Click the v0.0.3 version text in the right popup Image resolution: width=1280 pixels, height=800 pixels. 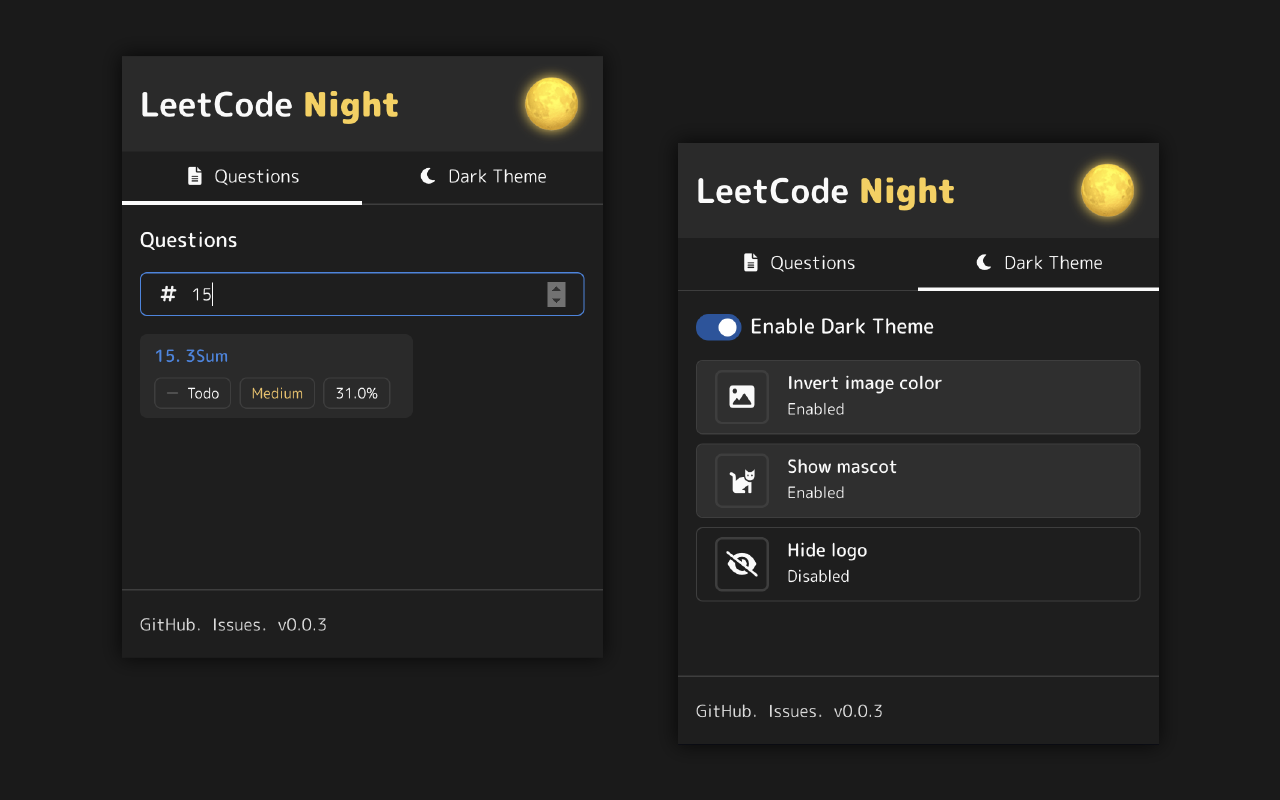click(x=858, y=711)
